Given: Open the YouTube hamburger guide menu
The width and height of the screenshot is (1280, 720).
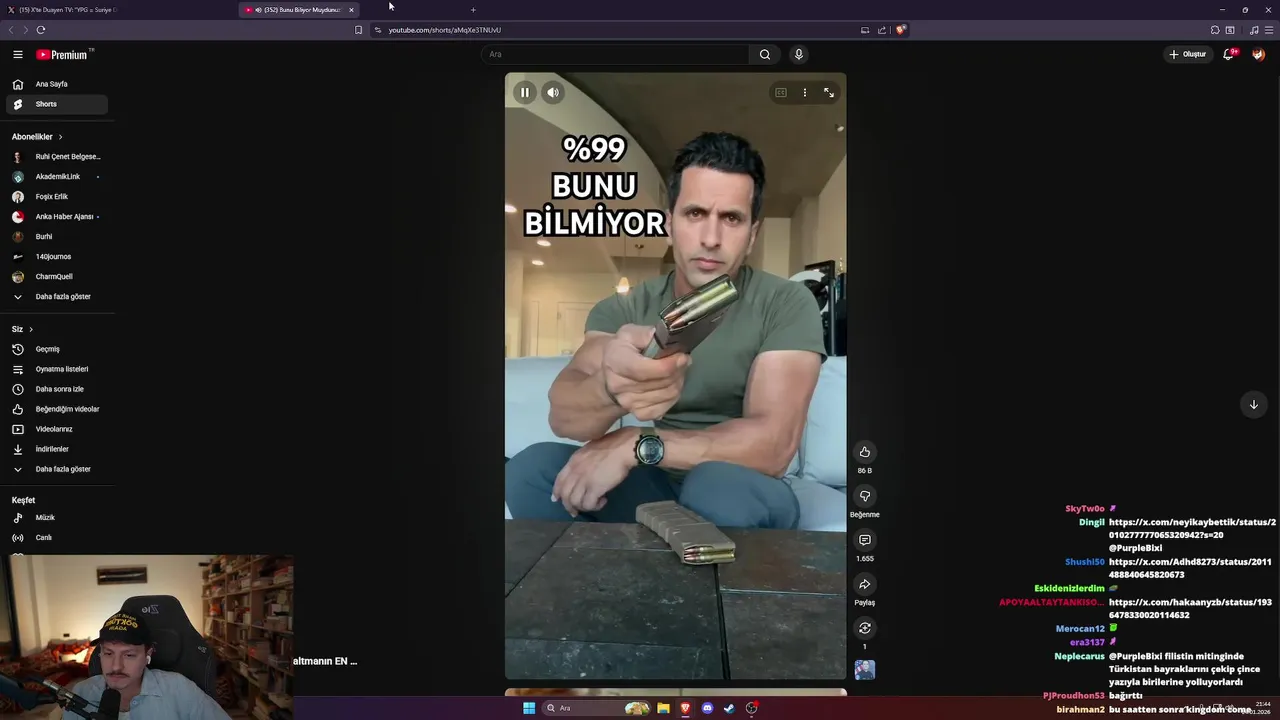Looking at the screenshot, I should (17, 55).
